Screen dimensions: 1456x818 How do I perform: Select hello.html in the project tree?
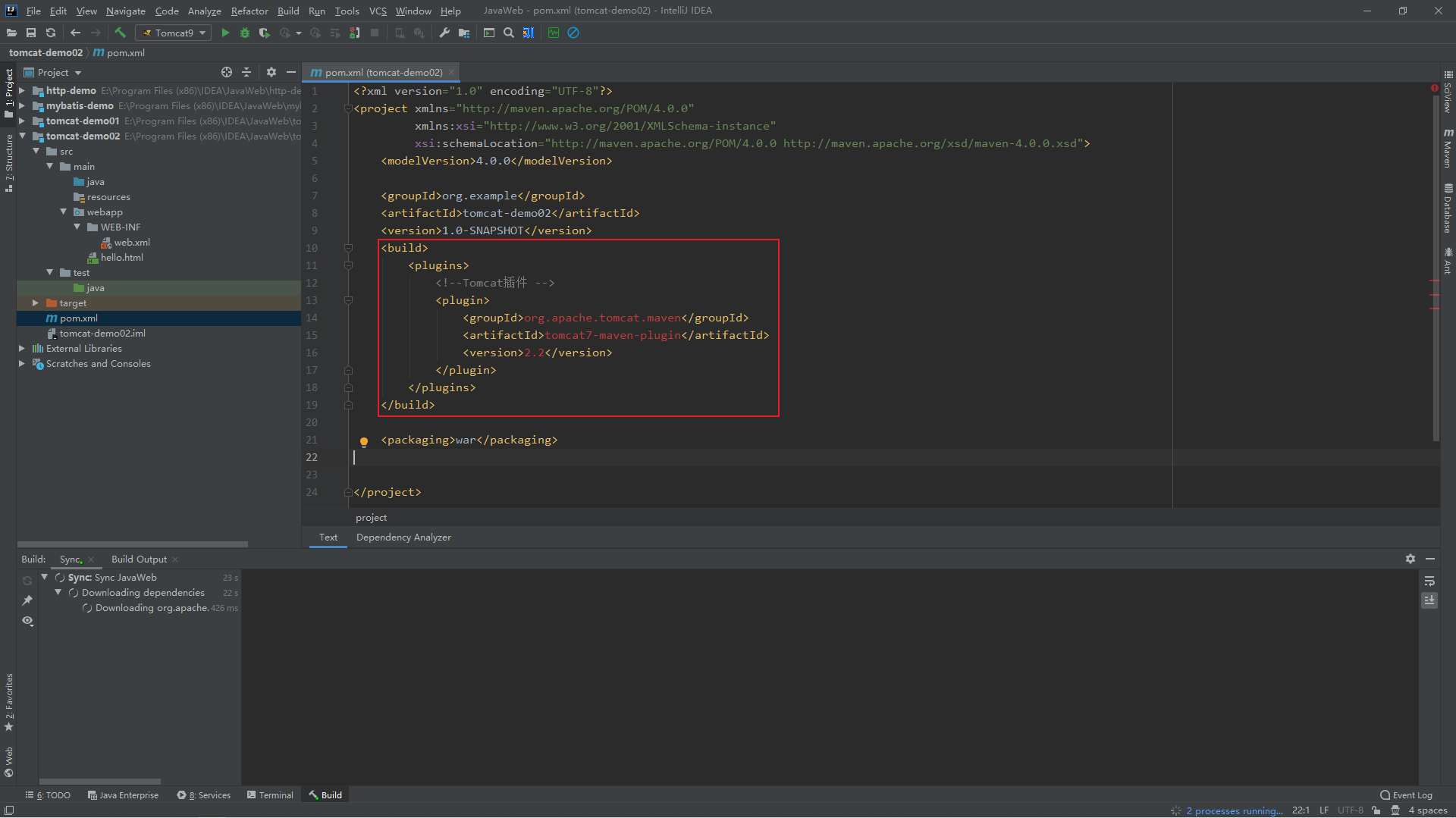115,258
